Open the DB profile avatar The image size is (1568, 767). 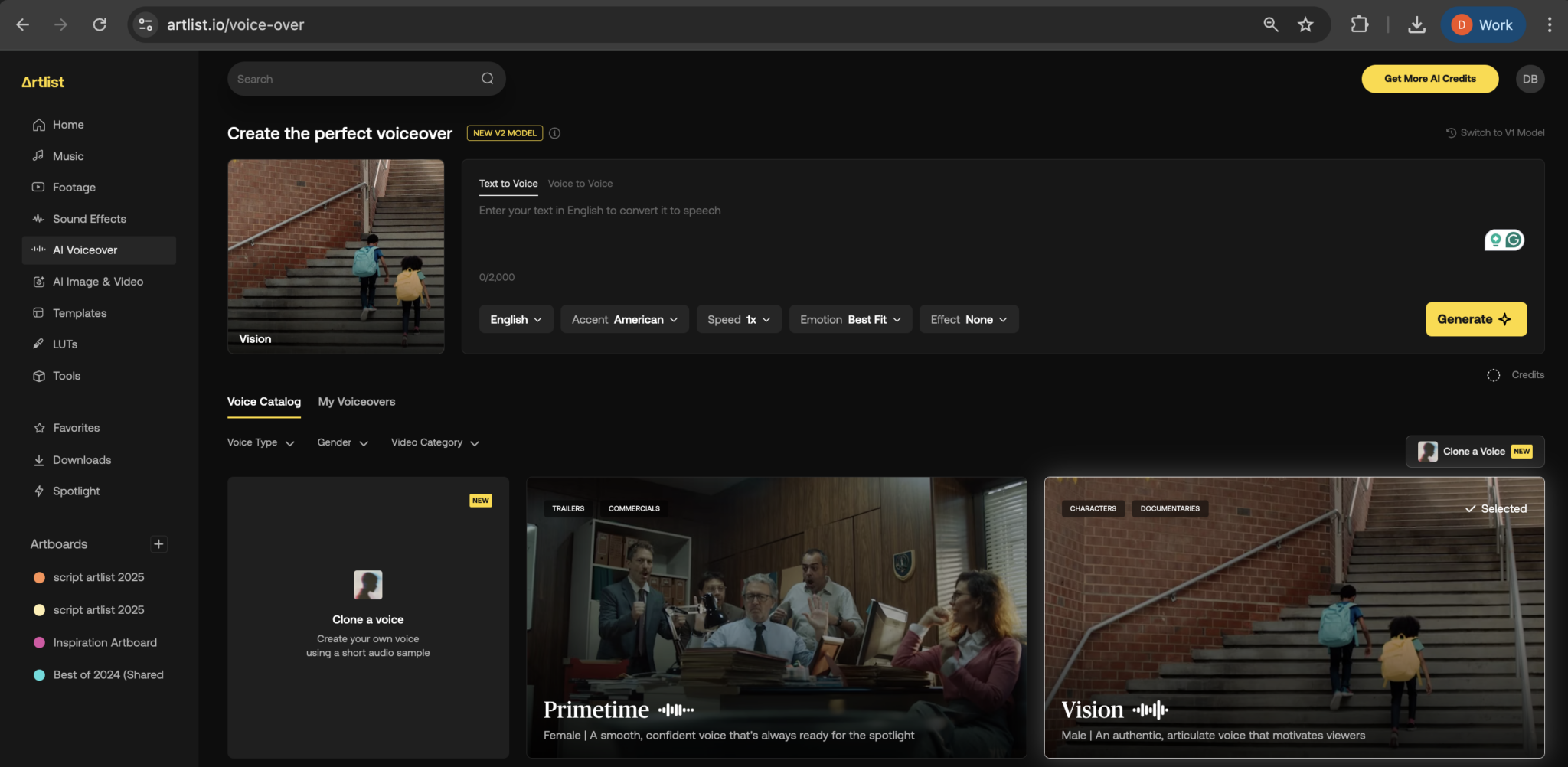(x=1530, y=79)
